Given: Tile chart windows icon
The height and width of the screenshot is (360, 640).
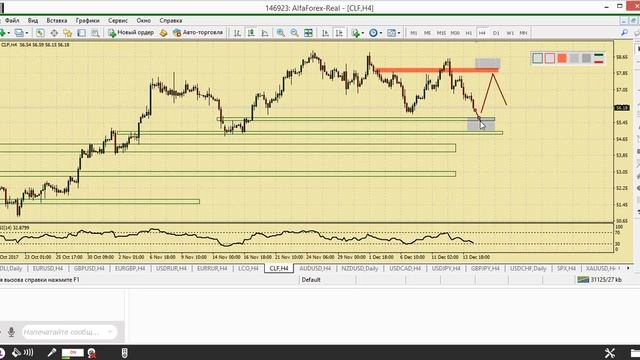Looking at the screenshot, I should [308, 33].
